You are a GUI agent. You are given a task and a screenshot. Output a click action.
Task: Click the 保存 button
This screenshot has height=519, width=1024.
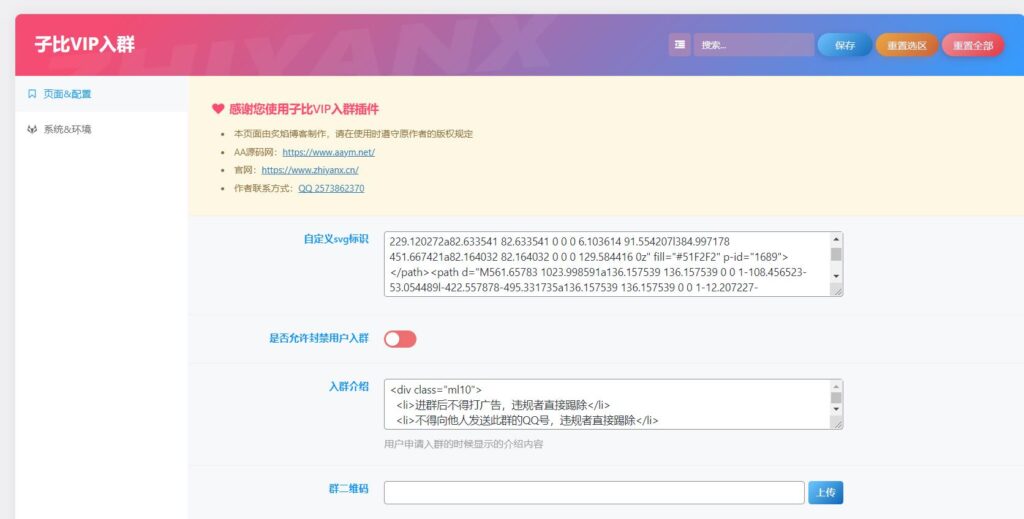click(x=844, y=45)
